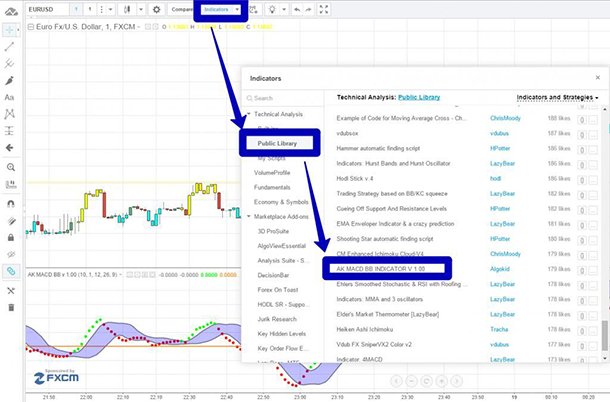Select Forex On Toast add-on
Screen dimensions: 610x402
tap(278, 290)
